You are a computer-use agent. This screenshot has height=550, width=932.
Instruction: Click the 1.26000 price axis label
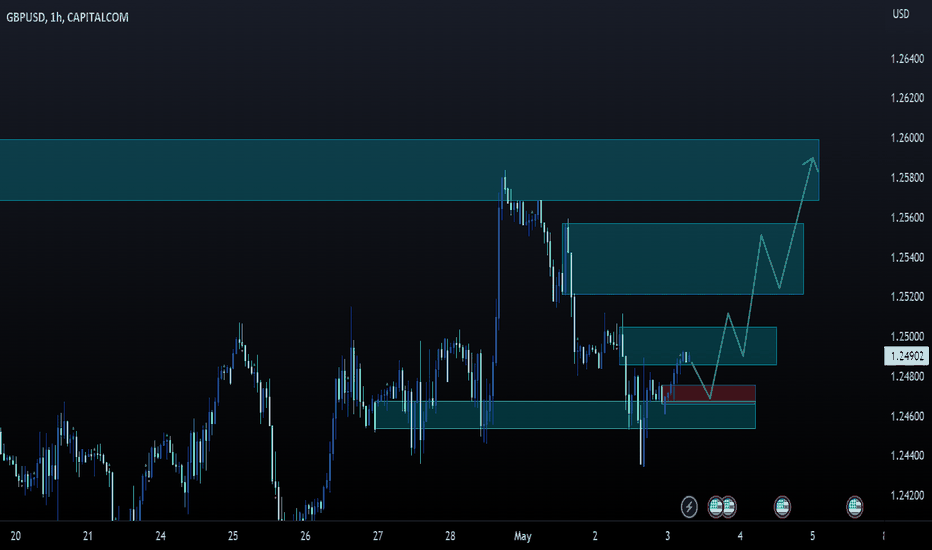pos(907,138)
